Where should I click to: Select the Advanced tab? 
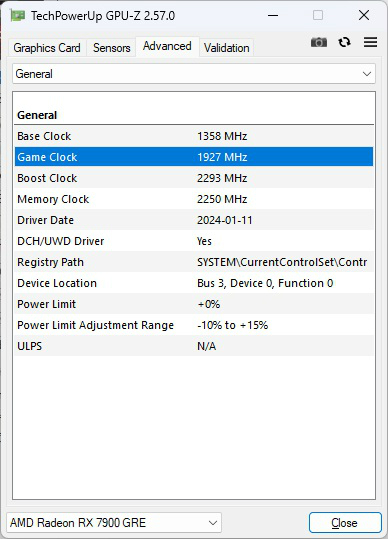coord(167,46)
